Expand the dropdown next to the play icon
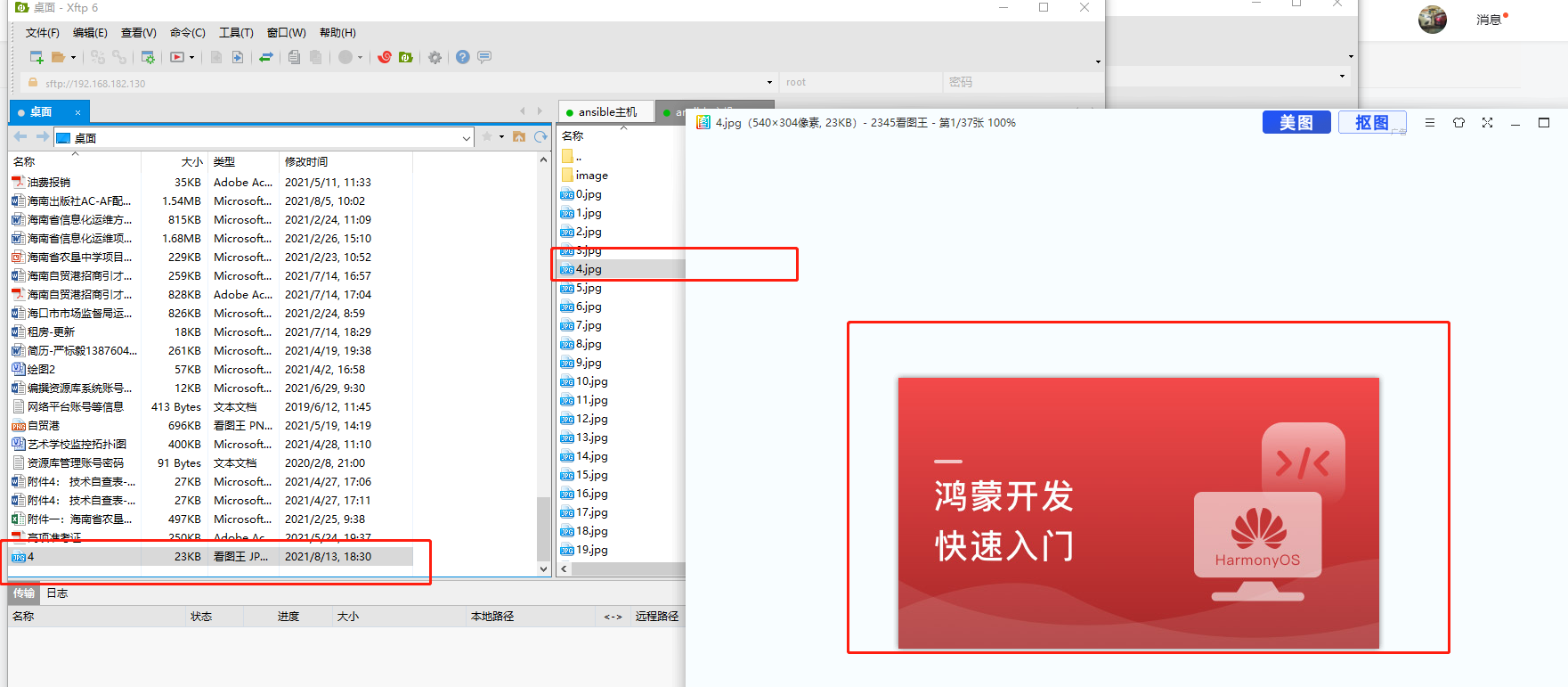 (x=191, y=58)
